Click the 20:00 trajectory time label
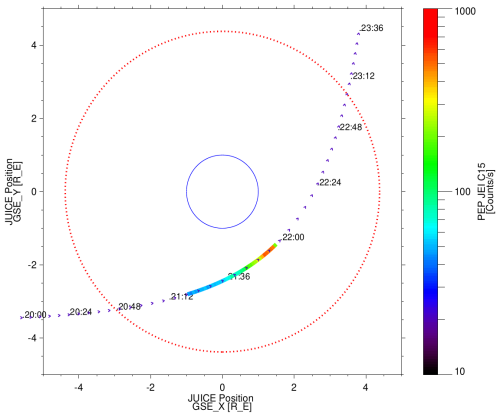Screen dimensions: 500x417 [35, 315]
